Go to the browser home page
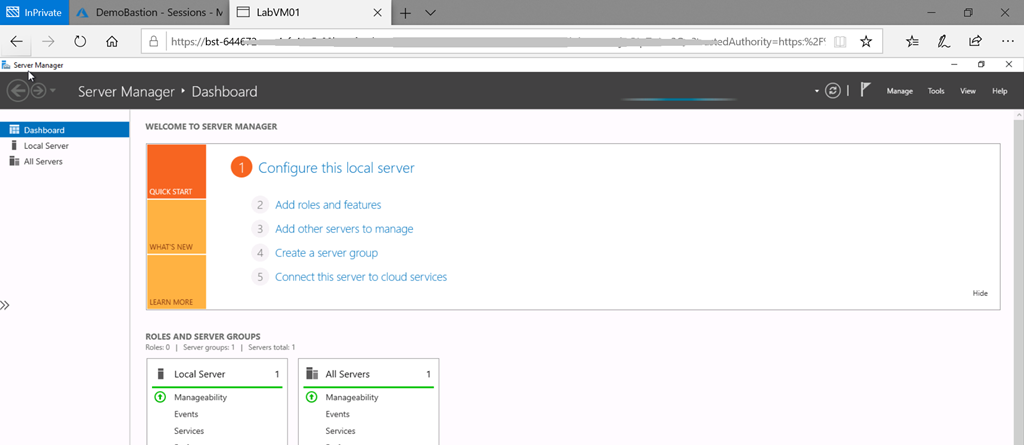The height and width of the screenshot is (445, 1024). point(112,41)
